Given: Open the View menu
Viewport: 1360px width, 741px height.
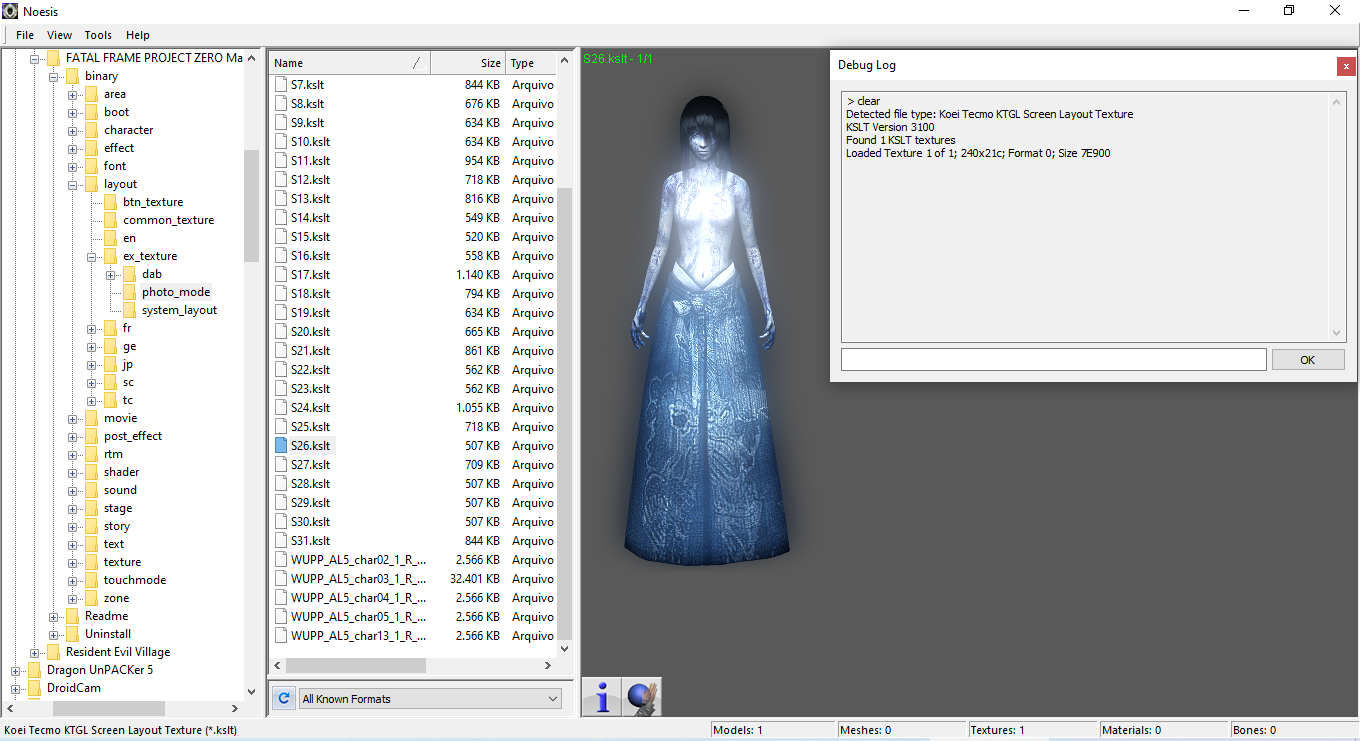Looking at the screenshot, I should pos(60,35).
